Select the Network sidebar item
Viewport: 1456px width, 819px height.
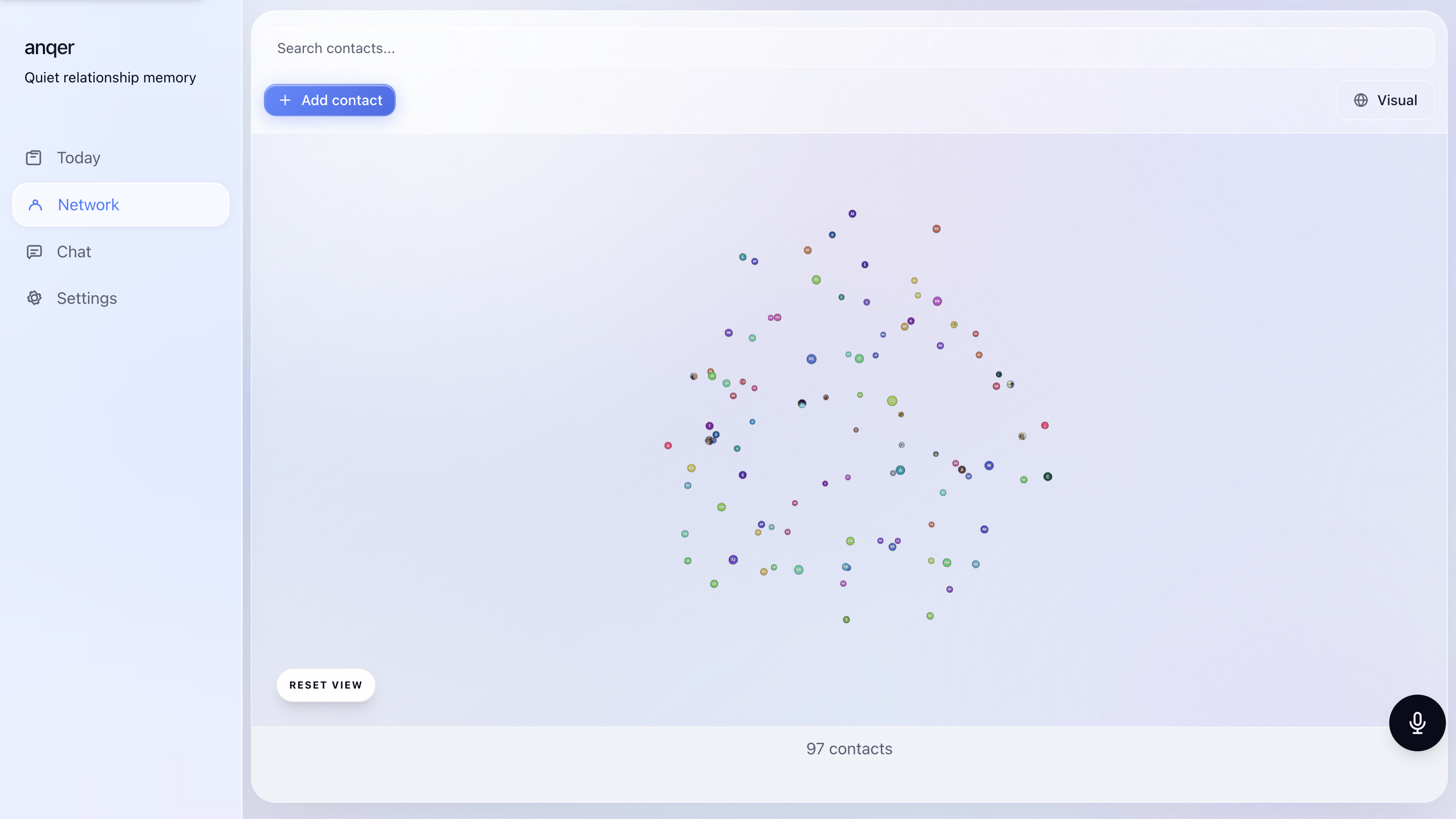88,205
